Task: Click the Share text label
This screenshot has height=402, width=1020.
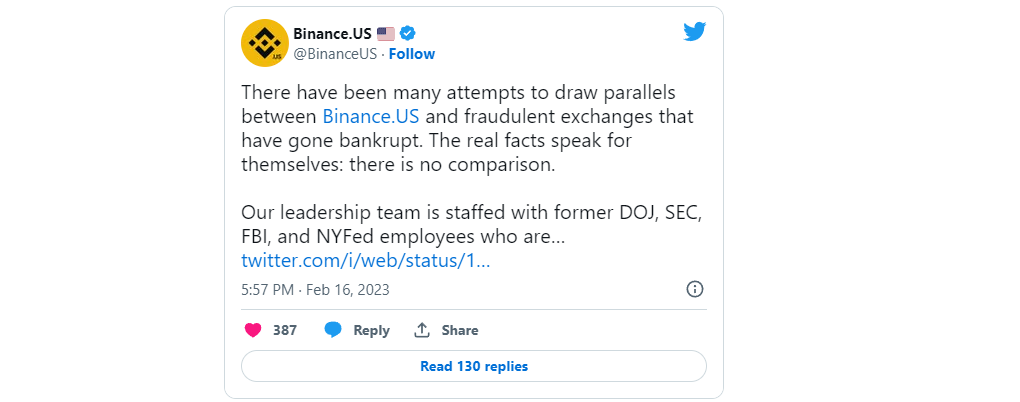Action: coord(460,330)
